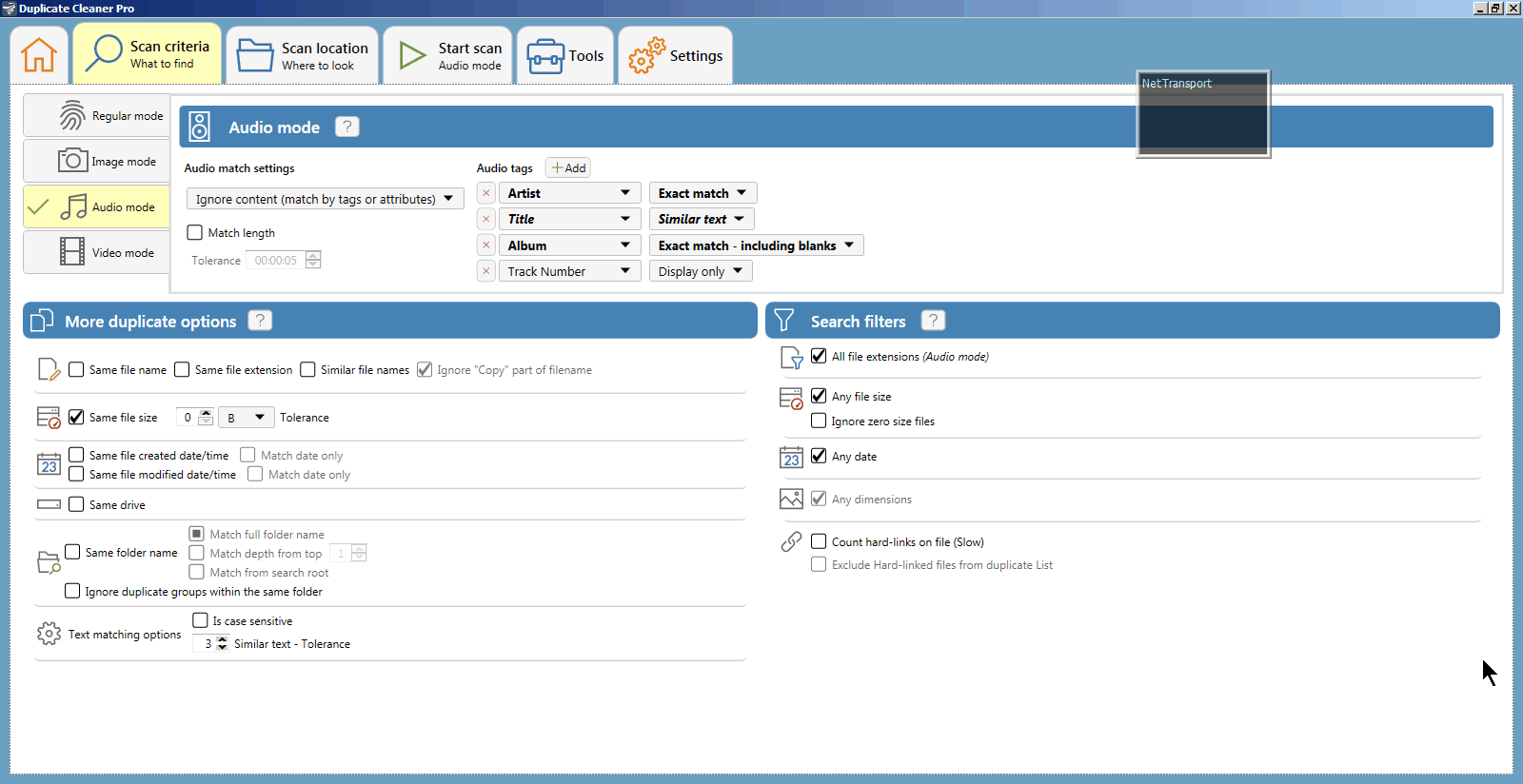
Task: Open the Start scan tab
Action: [448, 55]
